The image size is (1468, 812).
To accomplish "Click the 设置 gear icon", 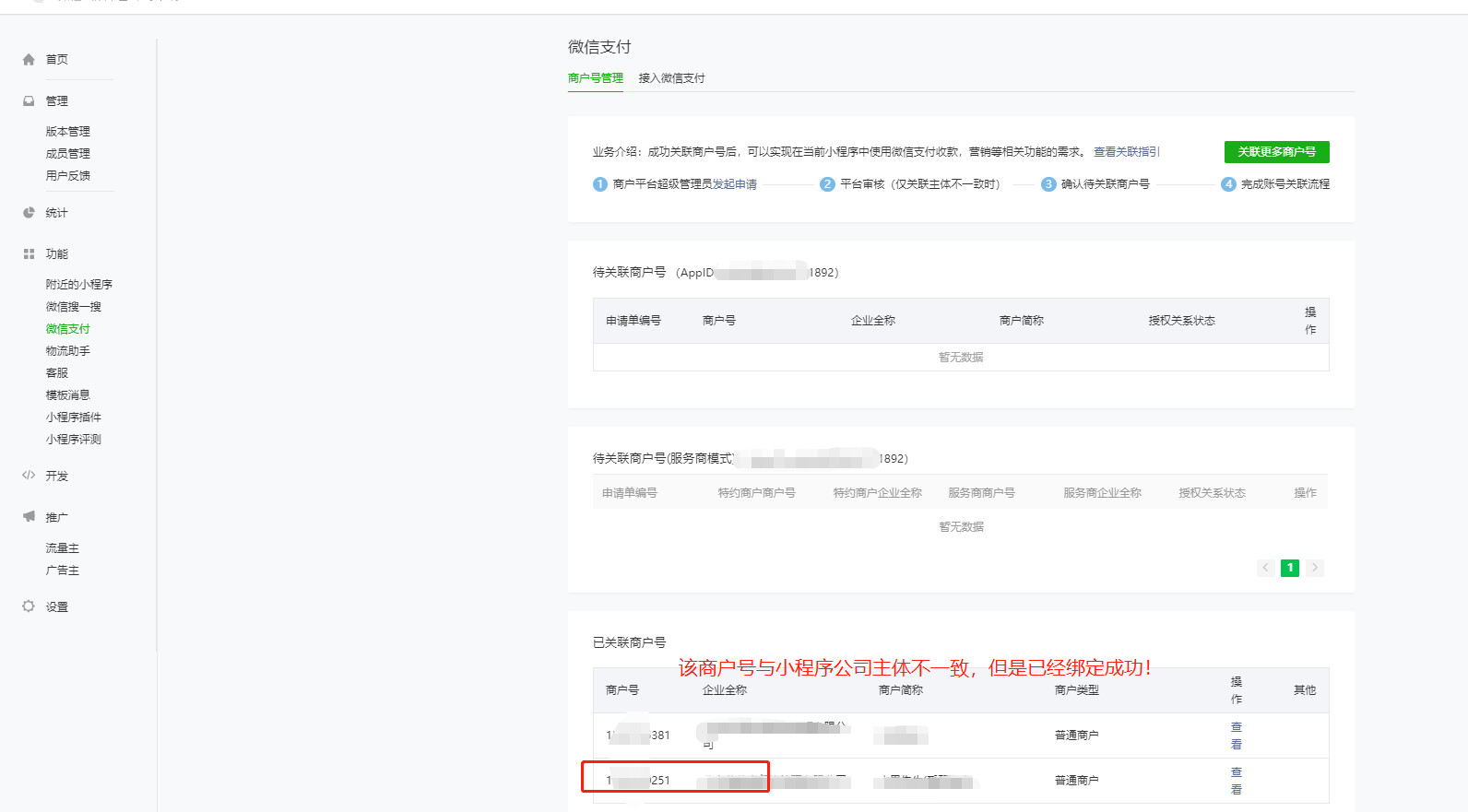I will [29, 606].
